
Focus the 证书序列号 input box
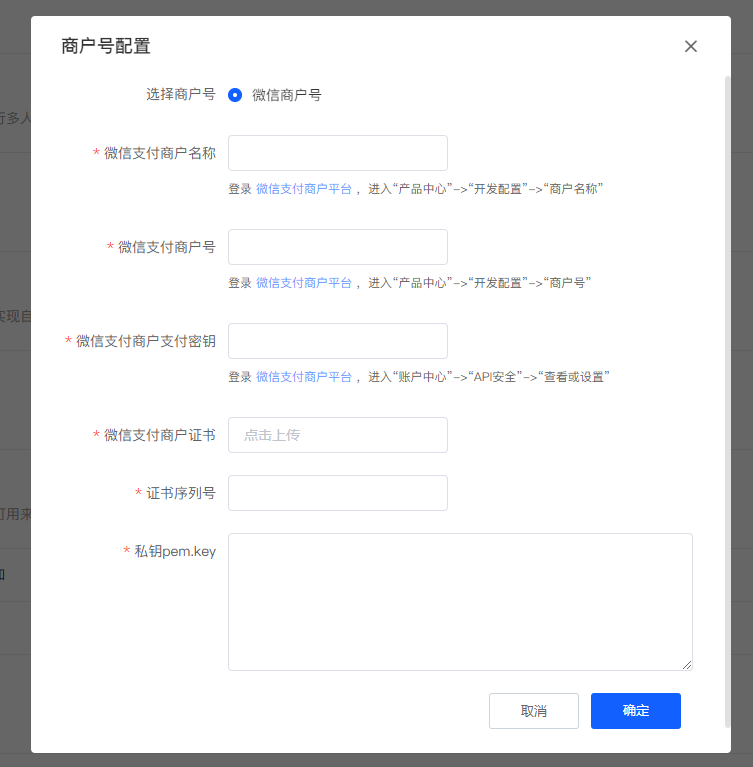[337, 493]
